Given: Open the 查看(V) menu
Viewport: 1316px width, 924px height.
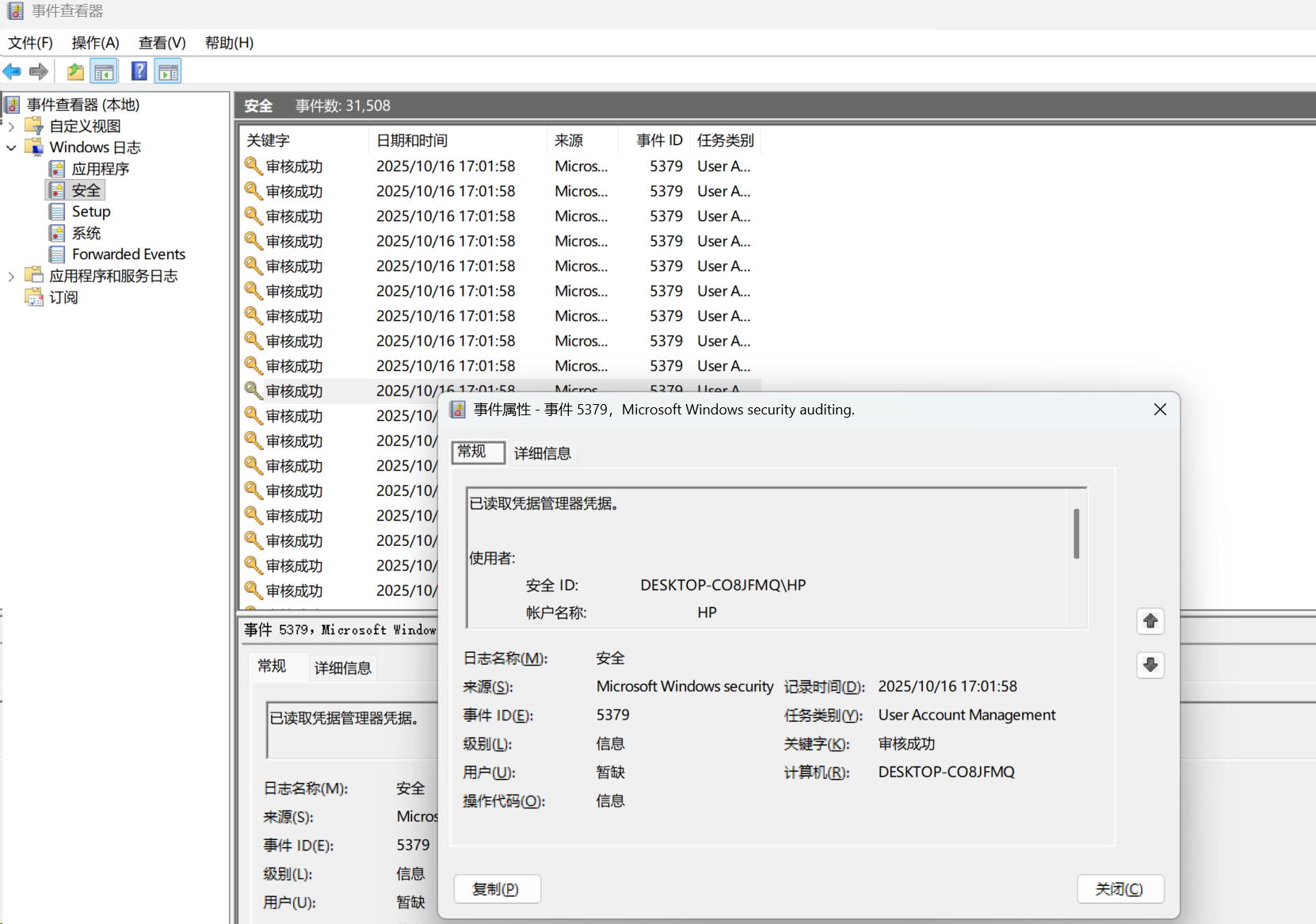Looking at the screenshot, I should pos(162,43).
